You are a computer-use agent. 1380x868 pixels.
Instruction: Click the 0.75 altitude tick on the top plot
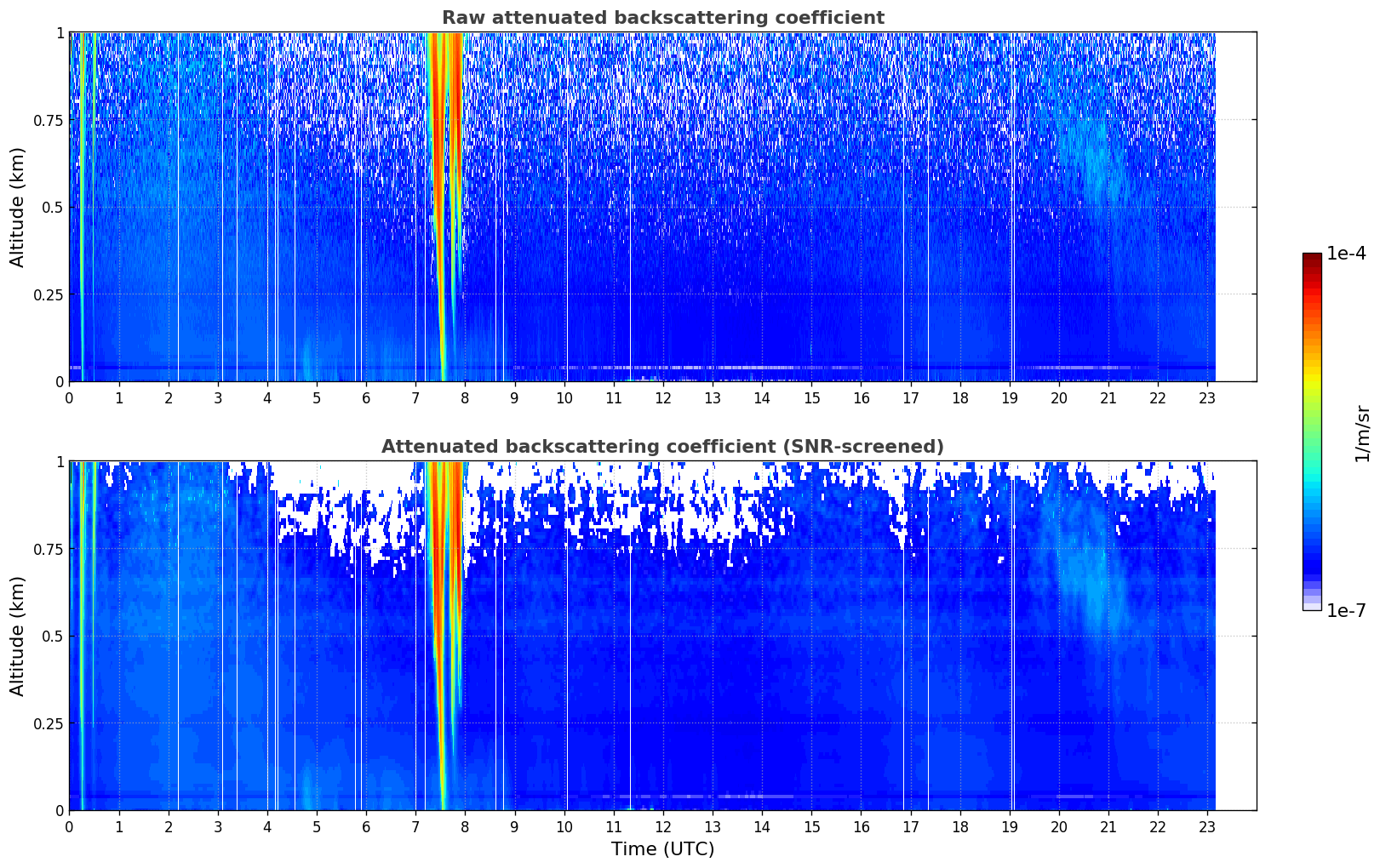[x=49, y=120]
